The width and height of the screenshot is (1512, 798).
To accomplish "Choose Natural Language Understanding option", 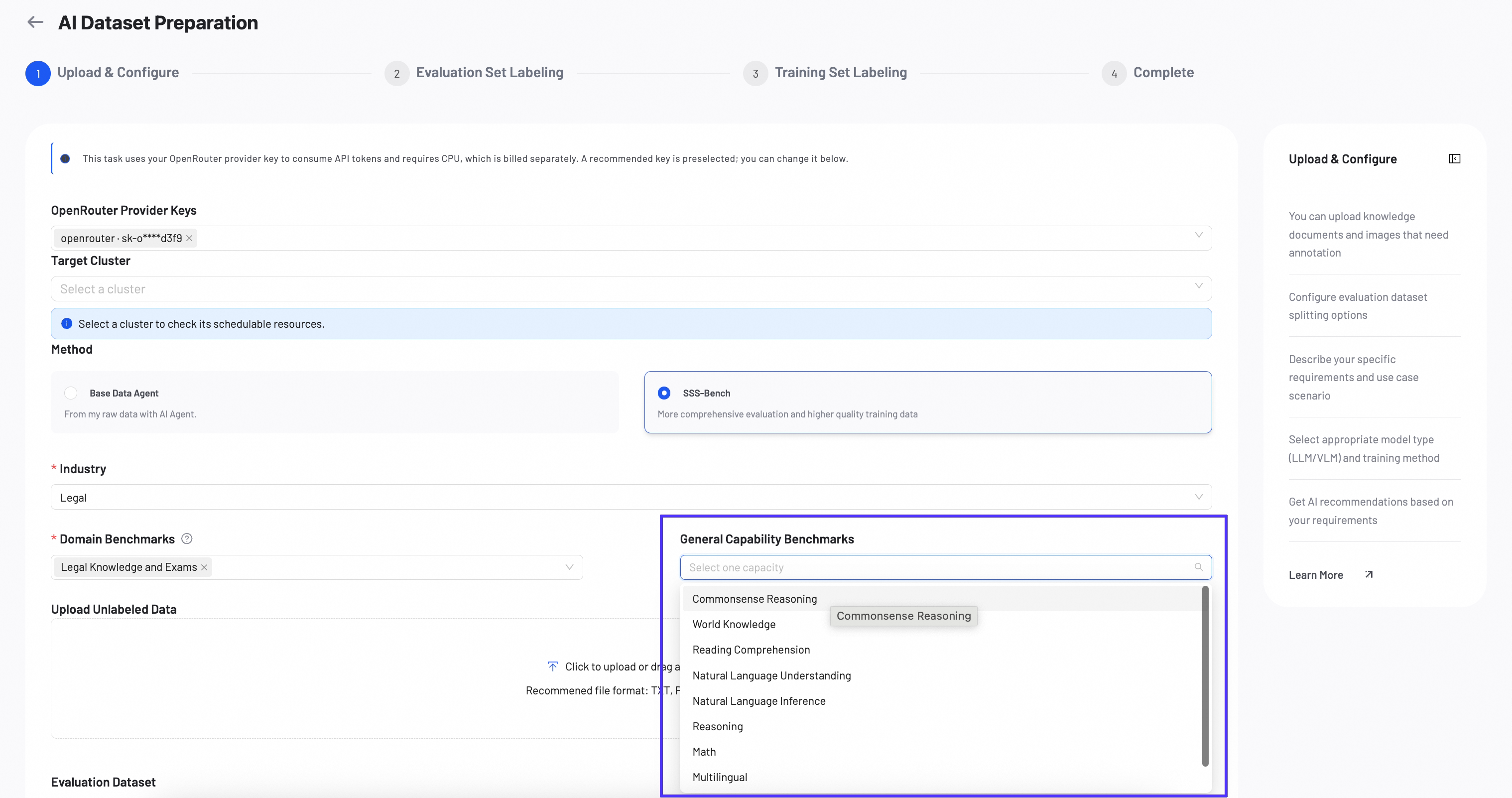I will tap(941, 675).
